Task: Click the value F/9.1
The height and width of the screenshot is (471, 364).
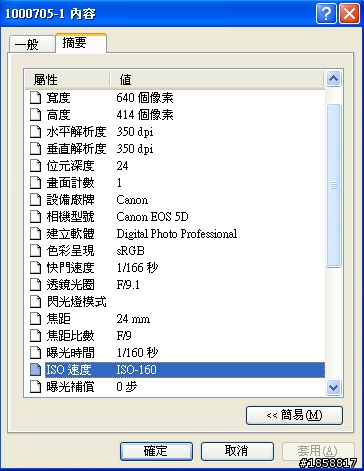Action: click(x=128, y=285)
